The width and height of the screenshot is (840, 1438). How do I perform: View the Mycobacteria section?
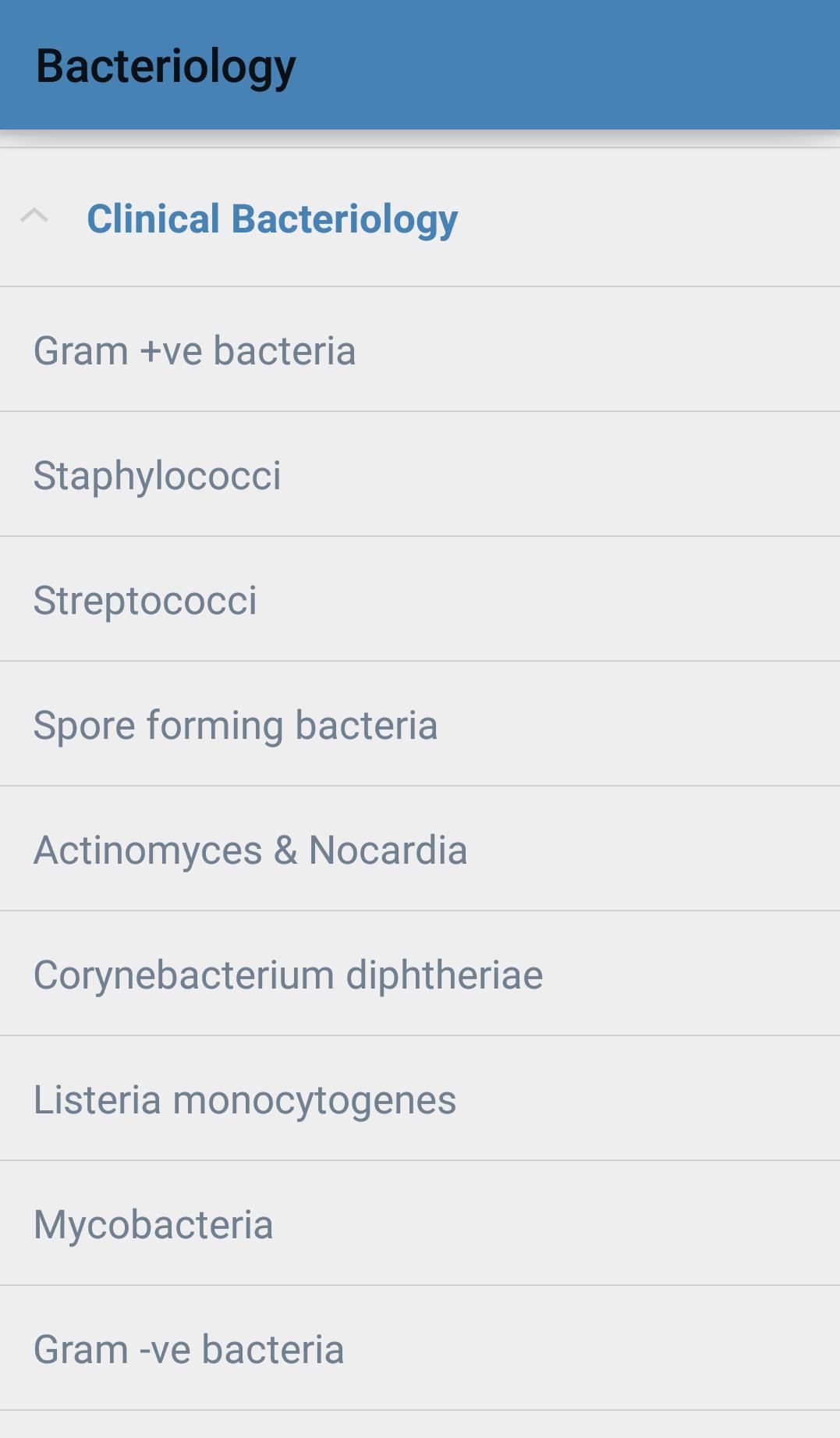(154, 1224)
